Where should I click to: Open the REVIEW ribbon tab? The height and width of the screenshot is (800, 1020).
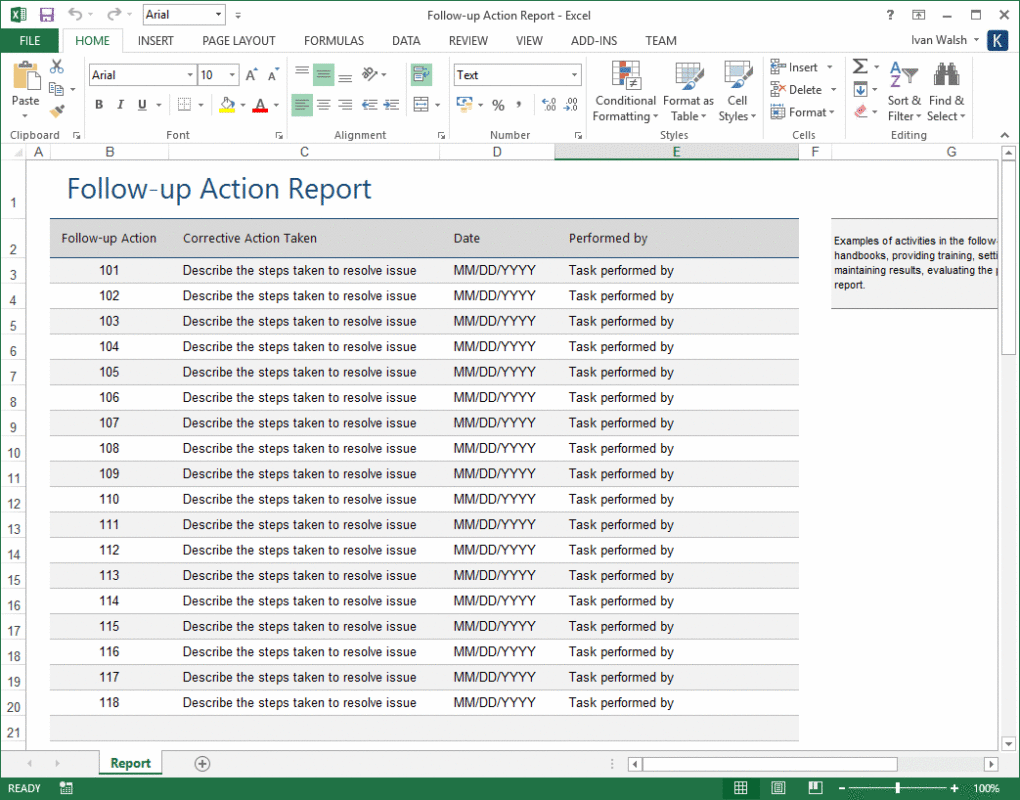[x=467, y=40]
